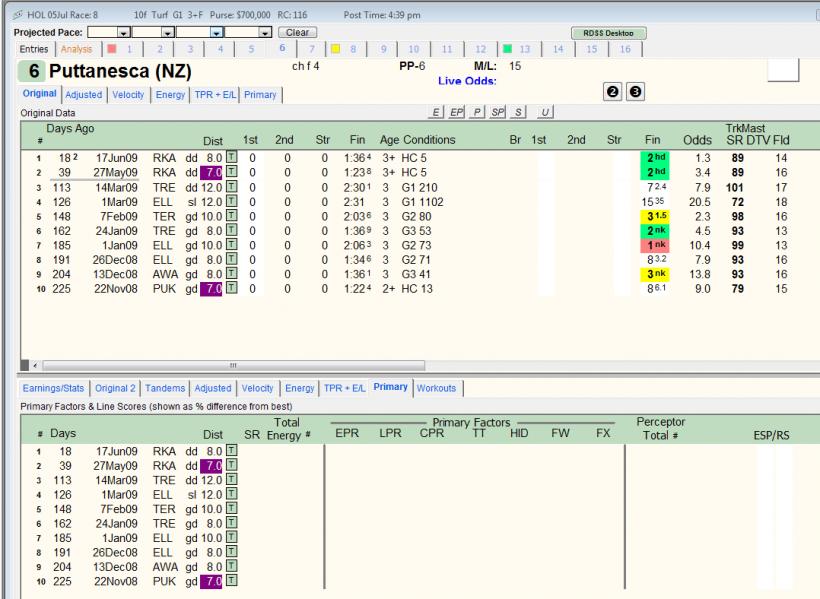This screenshot has height=599, width=820.
Task: Switch to the Entries tab
Action: pos(34,49)
